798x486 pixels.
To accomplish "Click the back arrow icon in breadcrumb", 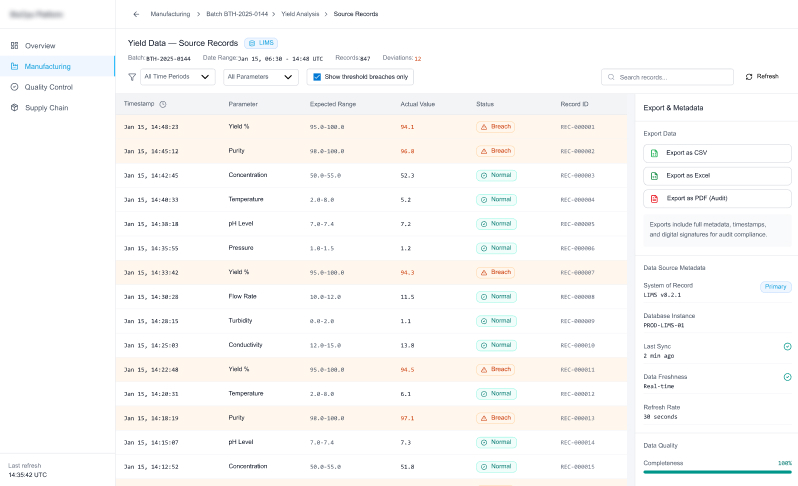I will point(136,14).
